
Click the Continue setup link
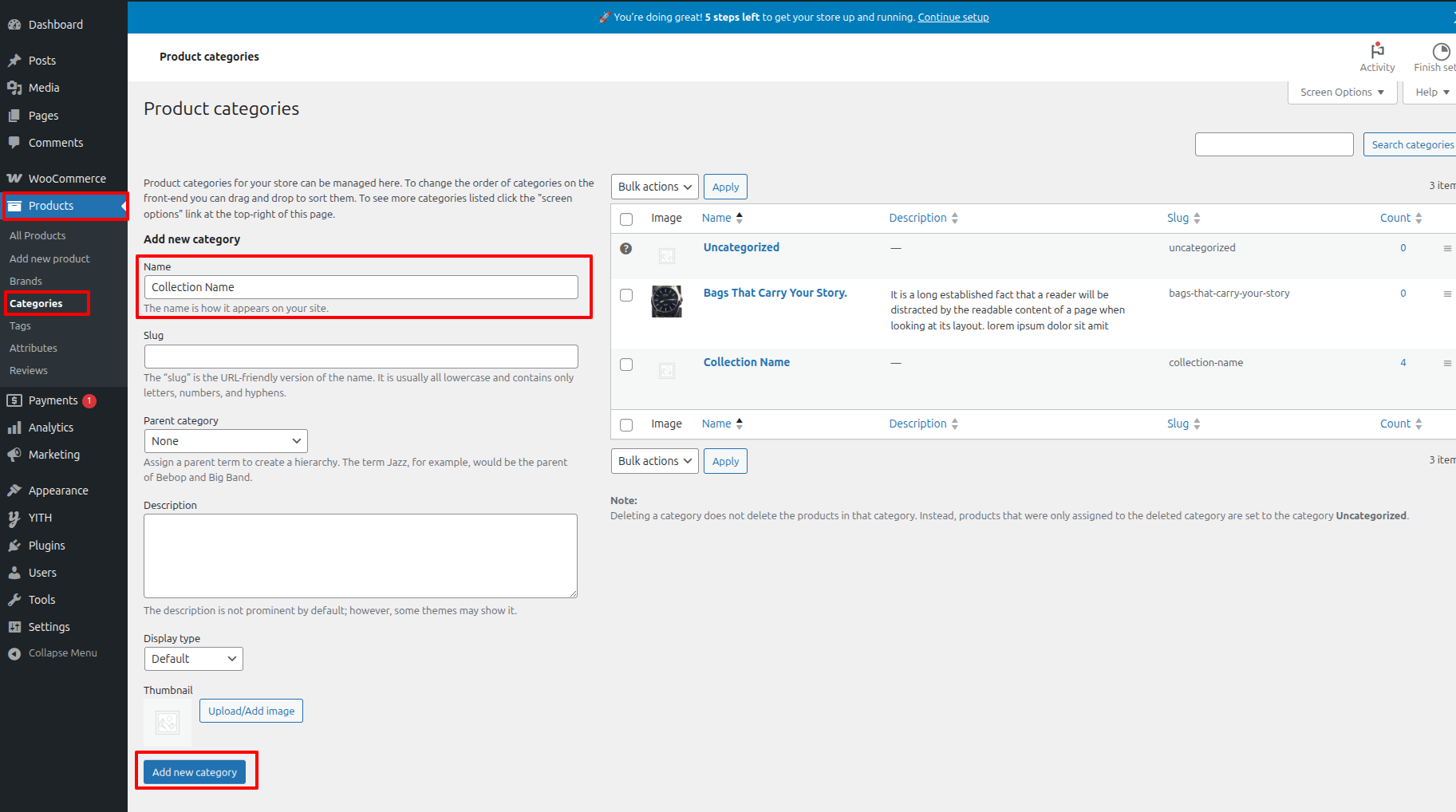point(953,17)
